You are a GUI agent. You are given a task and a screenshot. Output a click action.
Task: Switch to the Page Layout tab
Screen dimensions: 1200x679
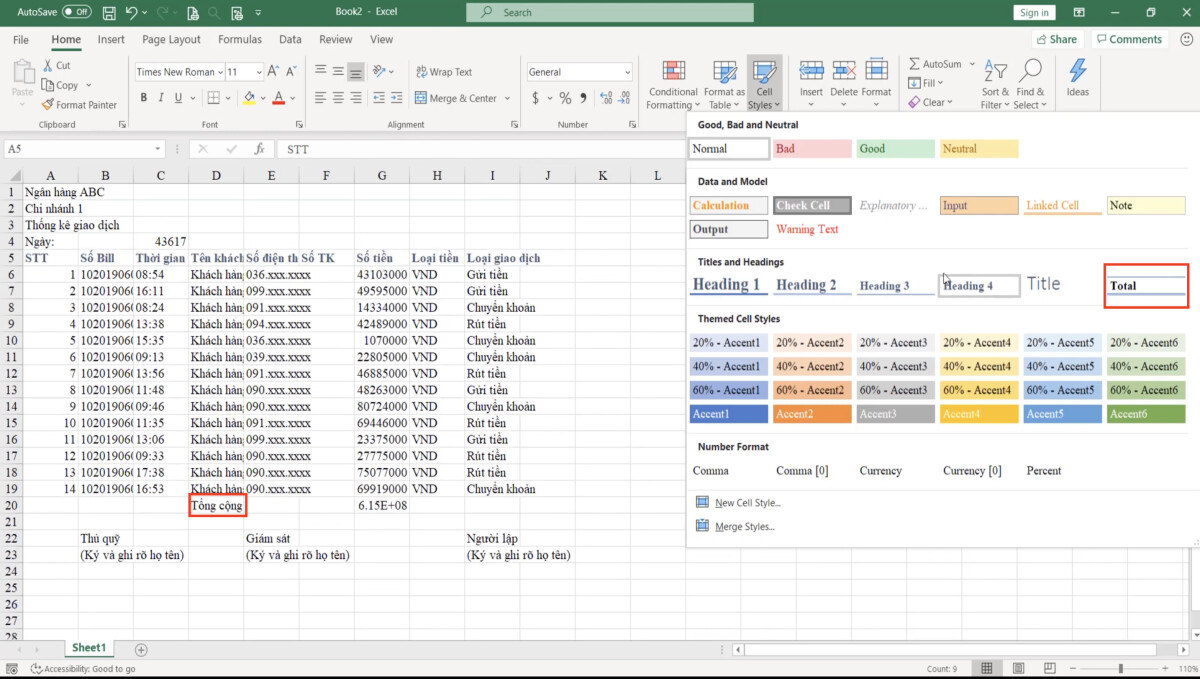(171, 40)
